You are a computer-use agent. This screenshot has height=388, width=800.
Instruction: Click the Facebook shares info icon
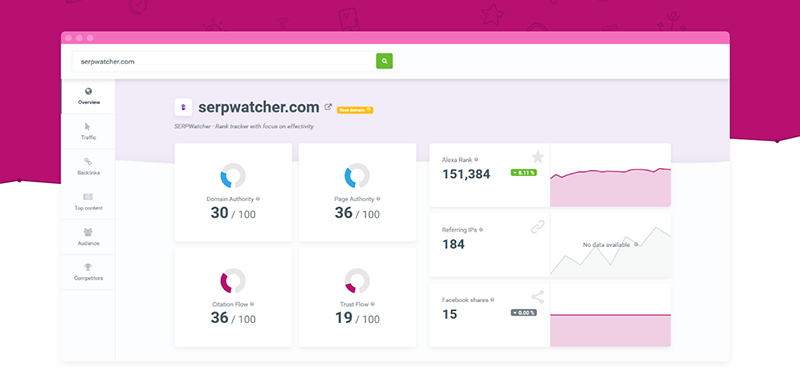pyautogui.click(x=492, y=300)
